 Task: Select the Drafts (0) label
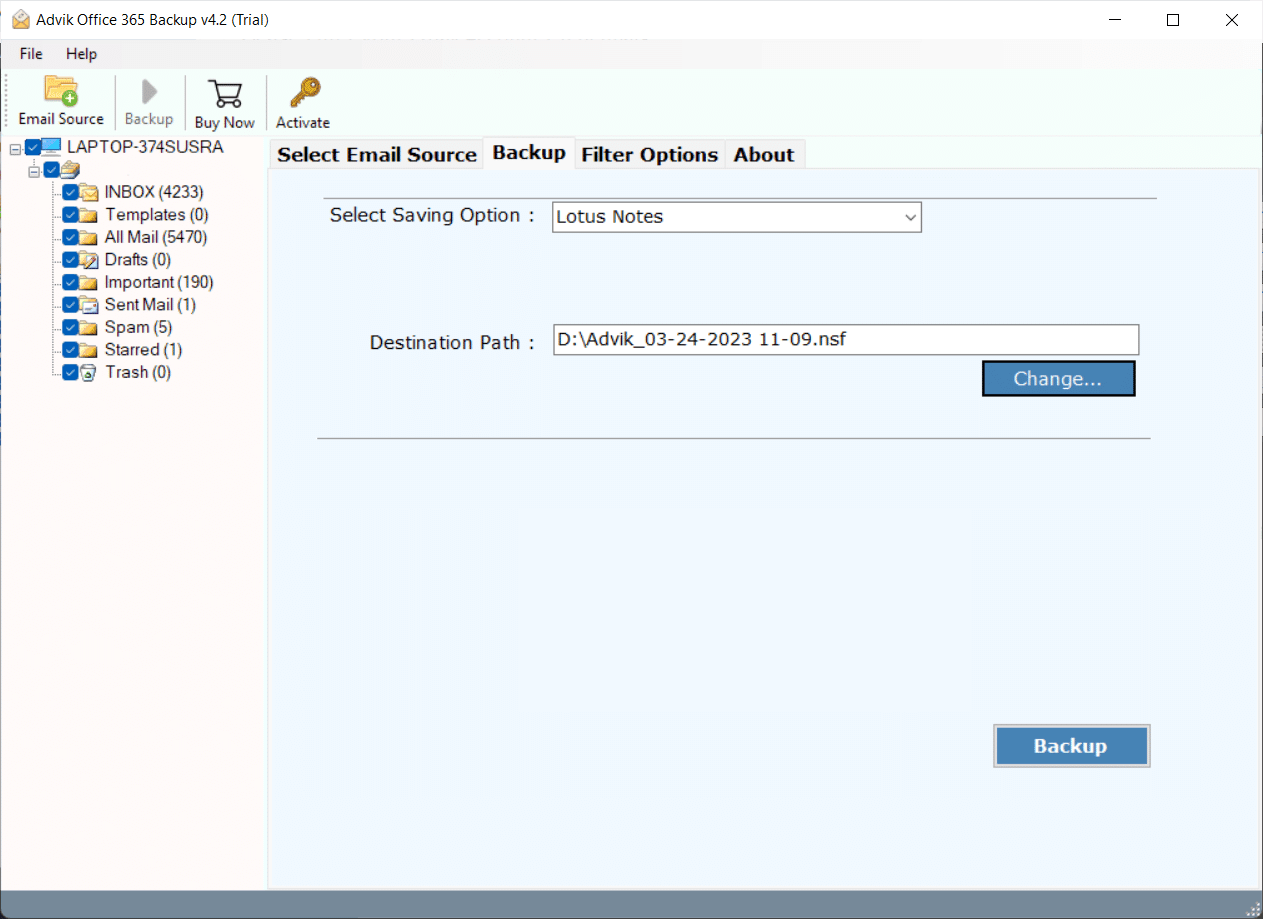pyautogui.click(x=138, y=260)
